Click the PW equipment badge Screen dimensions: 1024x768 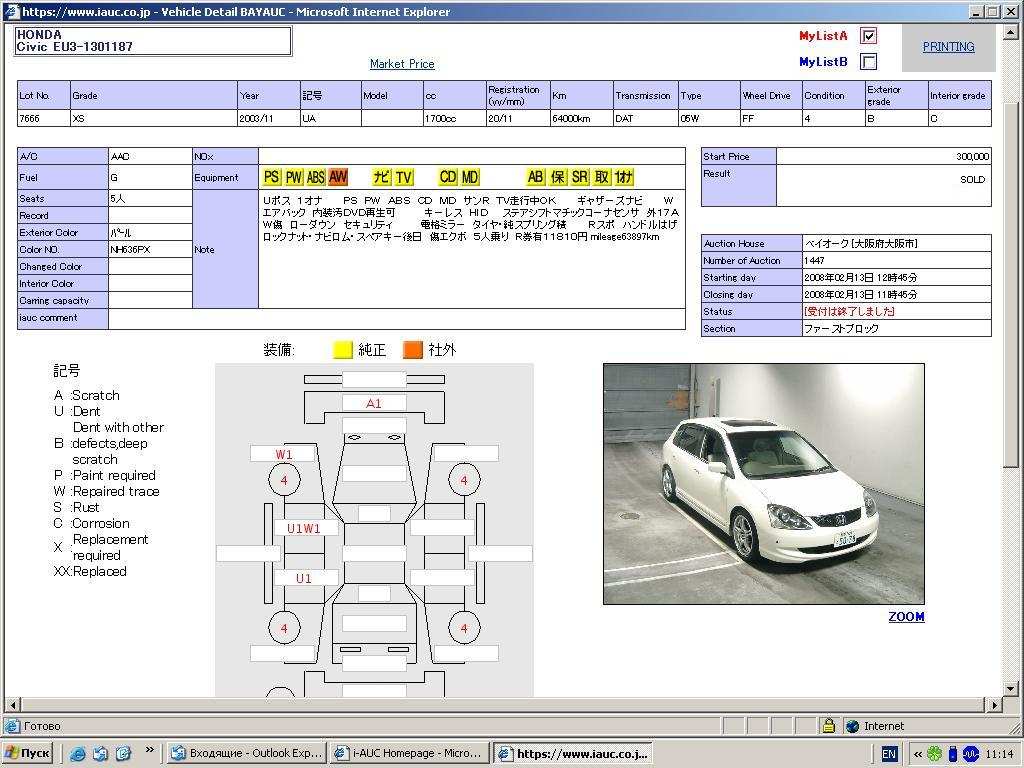click(294, 177)
